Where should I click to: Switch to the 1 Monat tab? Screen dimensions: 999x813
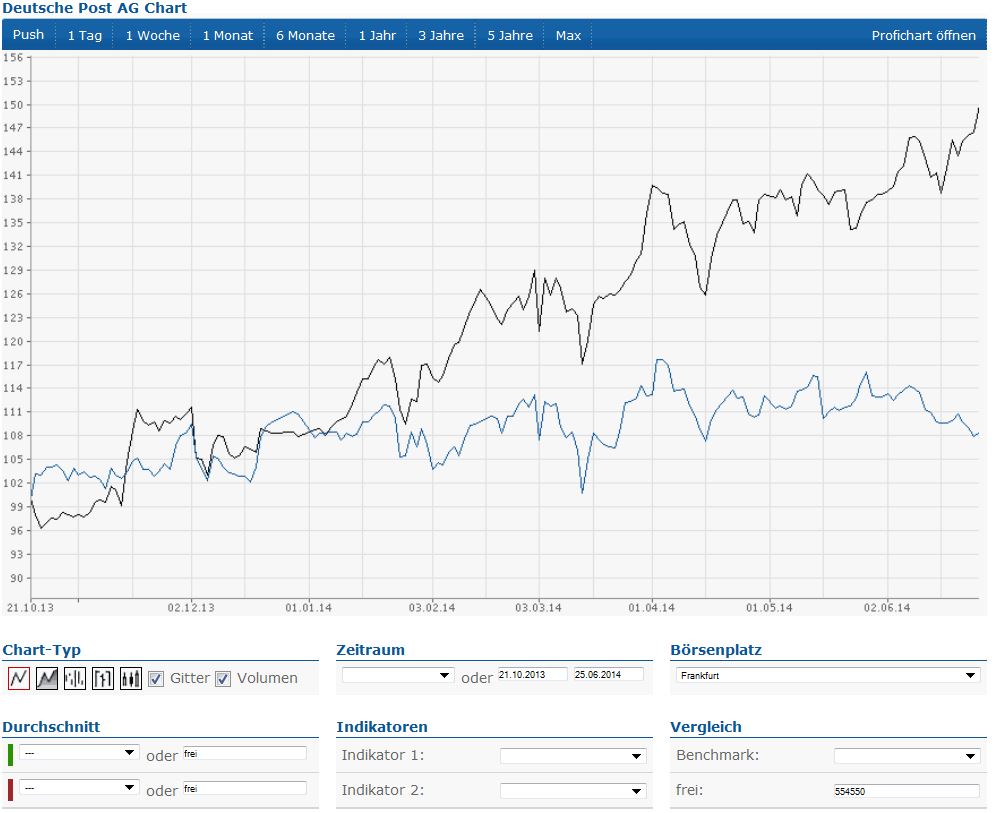(227, 36)
